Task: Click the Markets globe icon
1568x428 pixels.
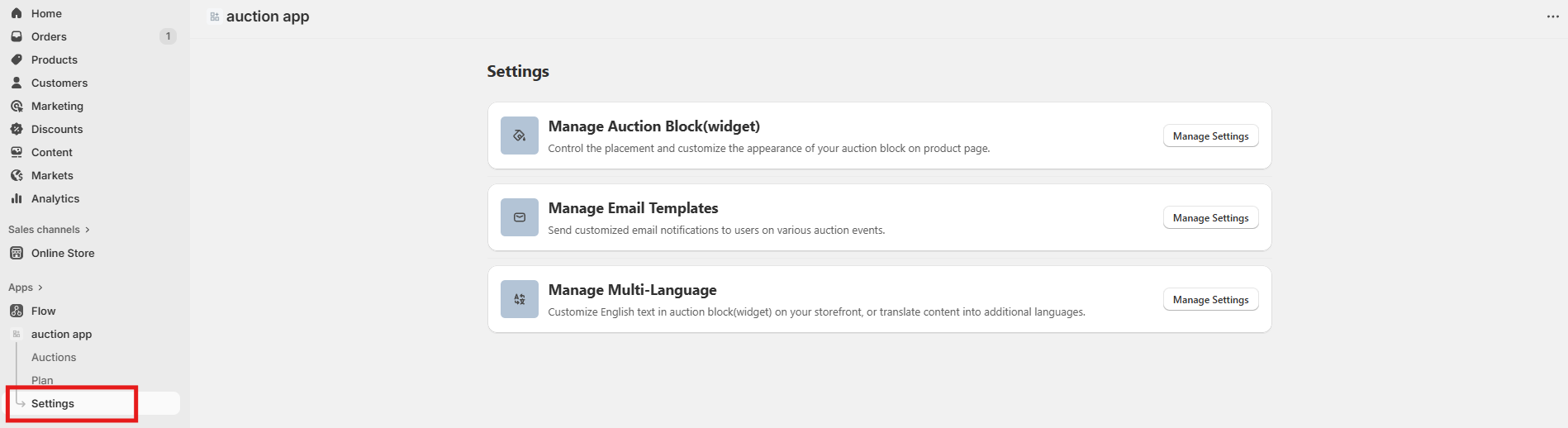Action: click(x=17, y=175)
